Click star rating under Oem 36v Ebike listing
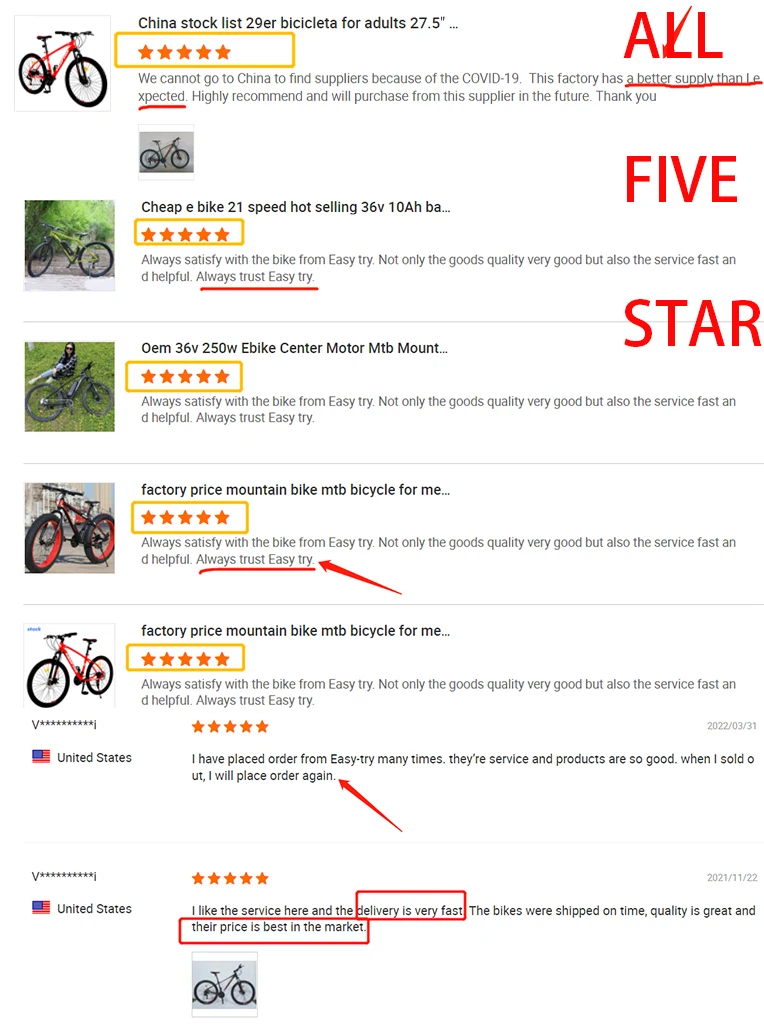 (x=185, y=377)
